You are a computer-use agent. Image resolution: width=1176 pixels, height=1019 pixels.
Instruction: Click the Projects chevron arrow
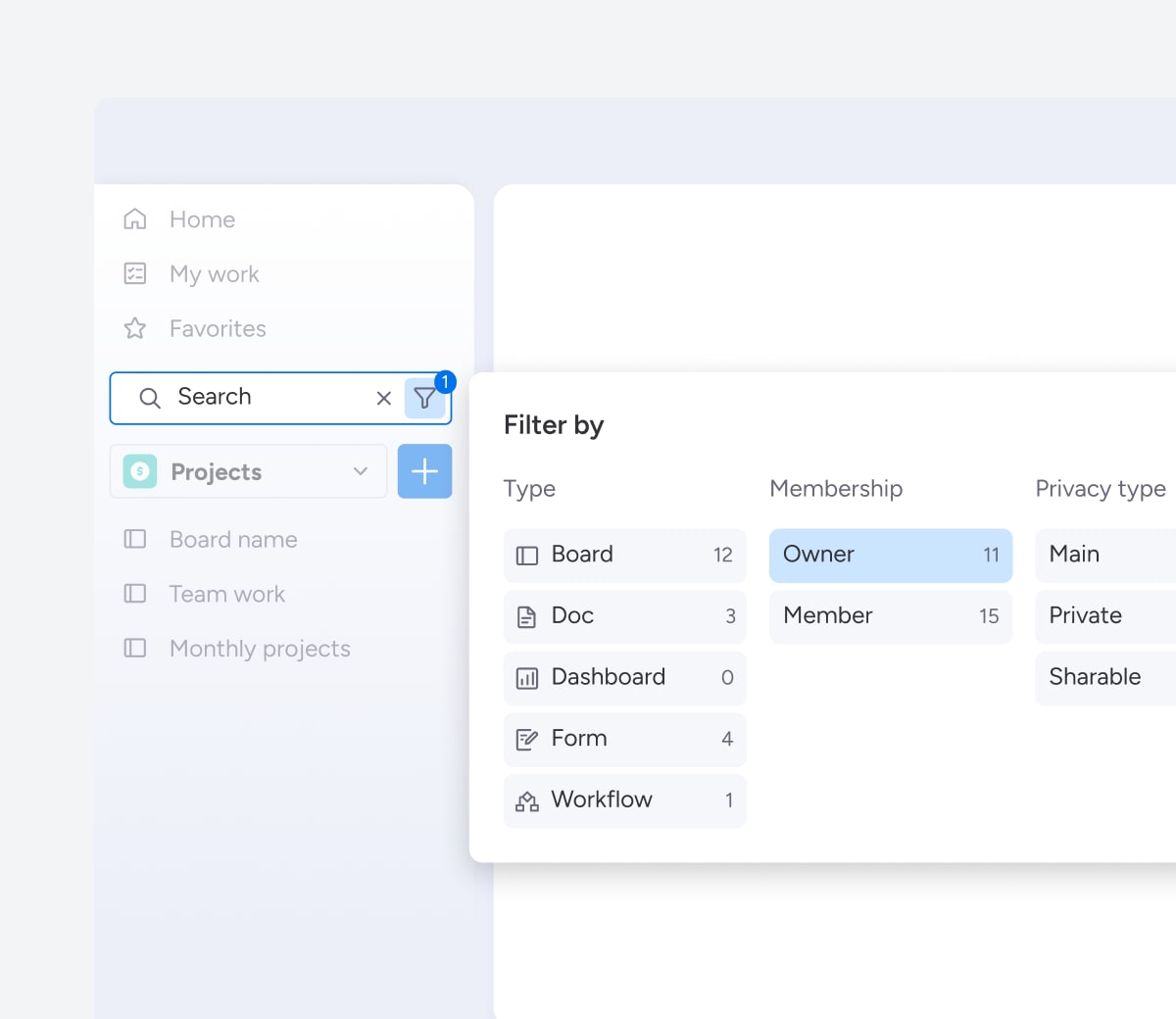pos(361,471)
